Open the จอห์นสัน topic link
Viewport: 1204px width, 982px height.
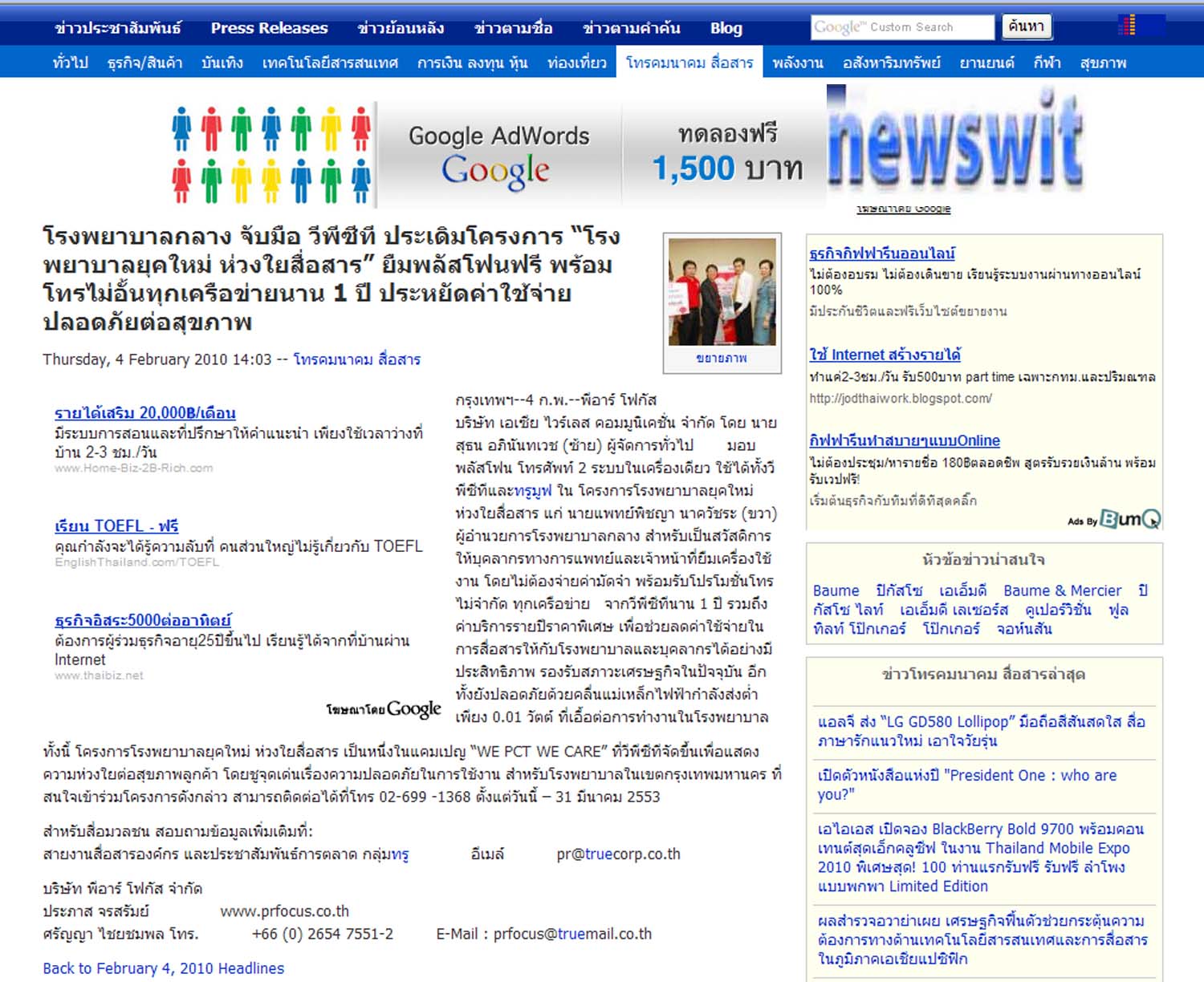(x=1024, y=629)
